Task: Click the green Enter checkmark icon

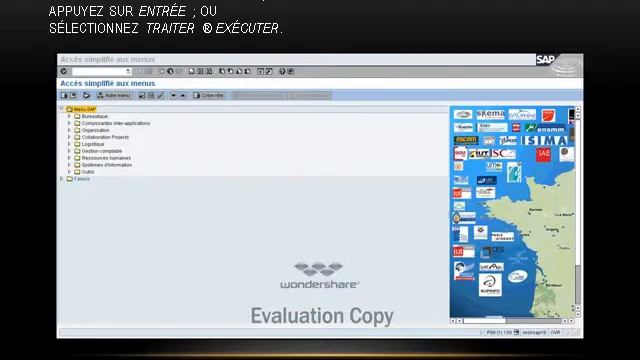Action: coord(64,71)
